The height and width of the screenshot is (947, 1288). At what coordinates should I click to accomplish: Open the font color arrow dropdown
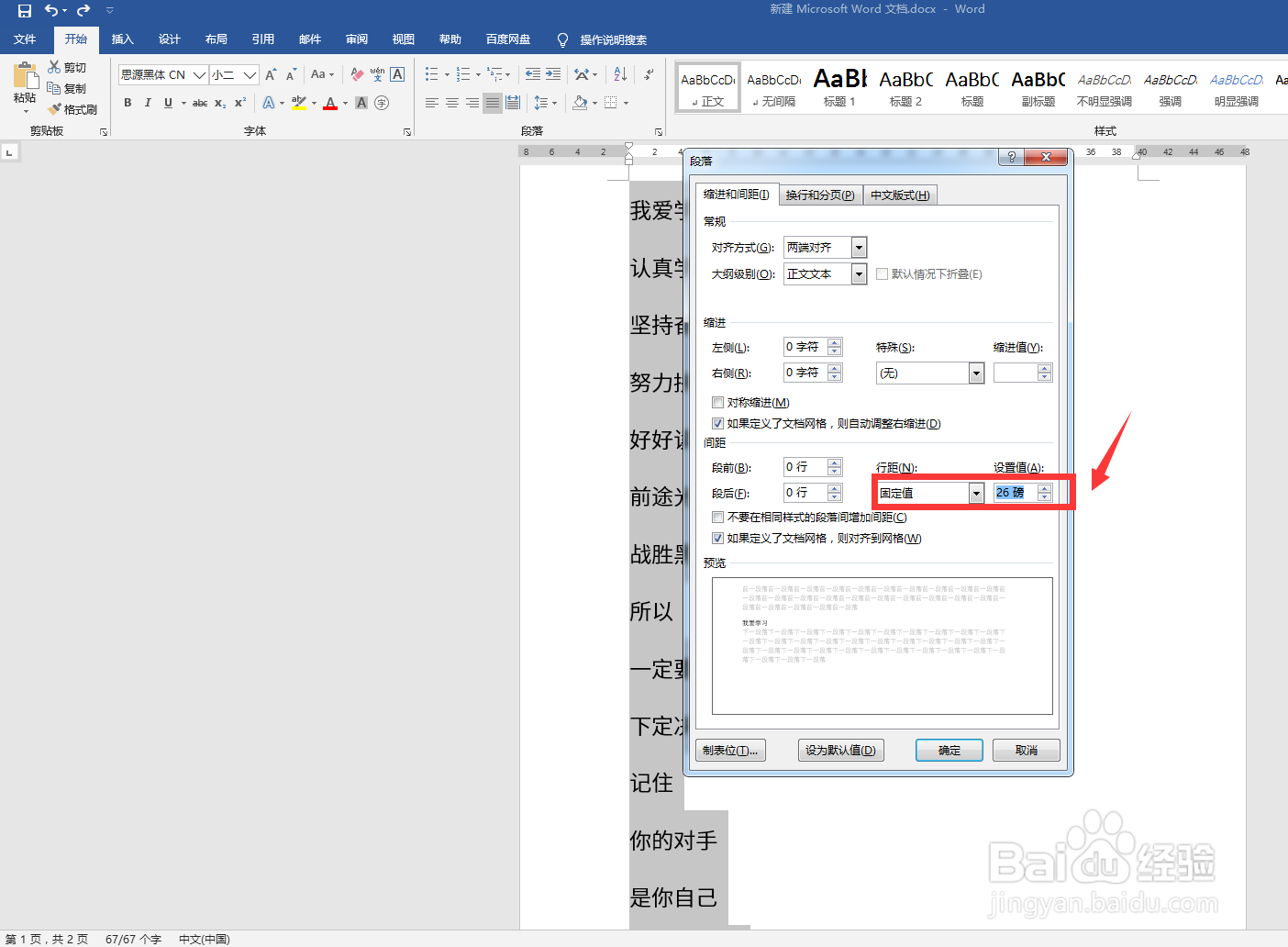pyautogui.click(x=346, y=103)
